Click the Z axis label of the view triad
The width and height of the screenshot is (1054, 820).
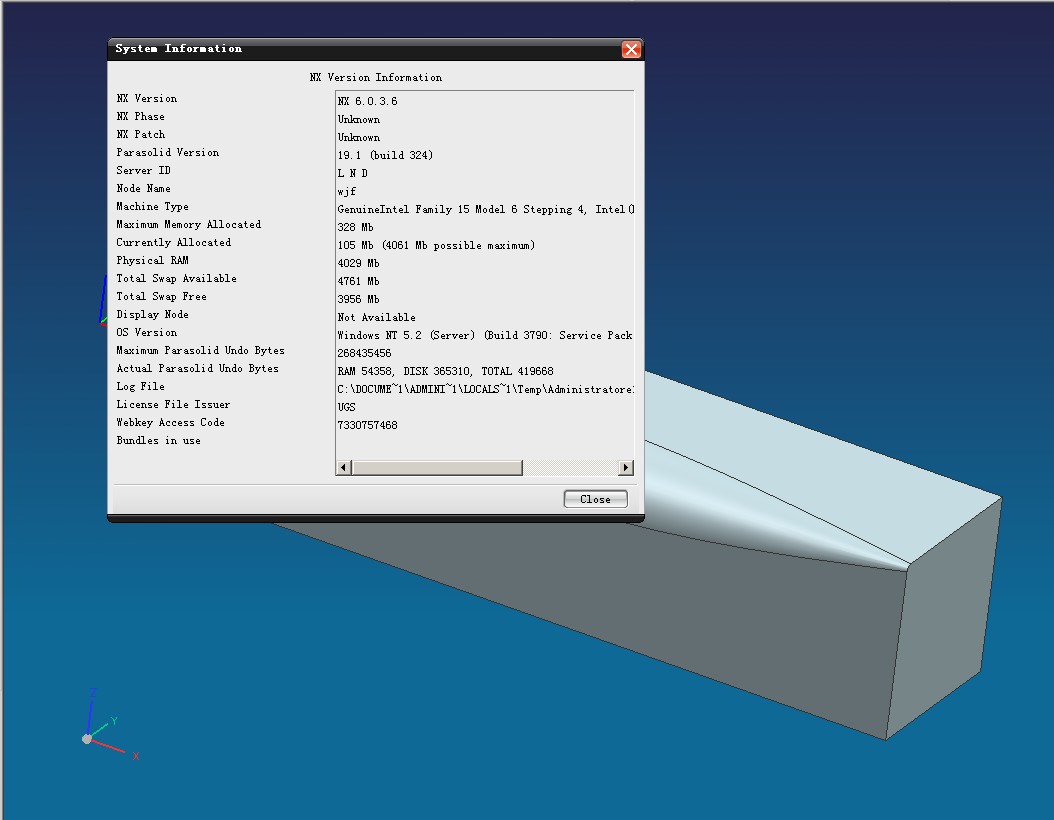(93, 692)
